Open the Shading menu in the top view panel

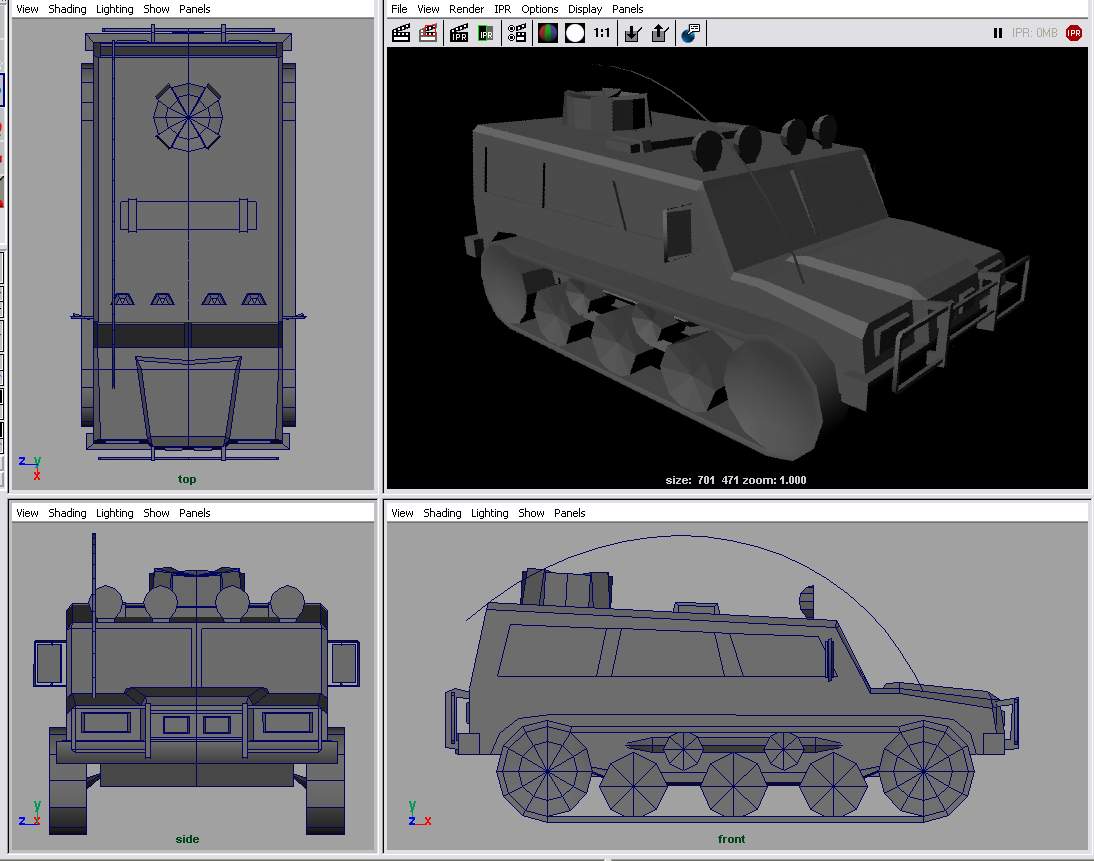(67, 9)
